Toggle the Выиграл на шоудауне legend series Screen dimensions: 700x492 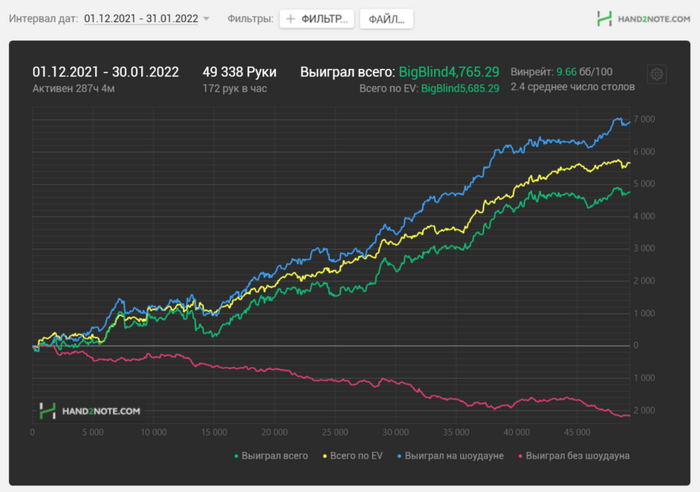pyautogui.click(x=450, y=456)
